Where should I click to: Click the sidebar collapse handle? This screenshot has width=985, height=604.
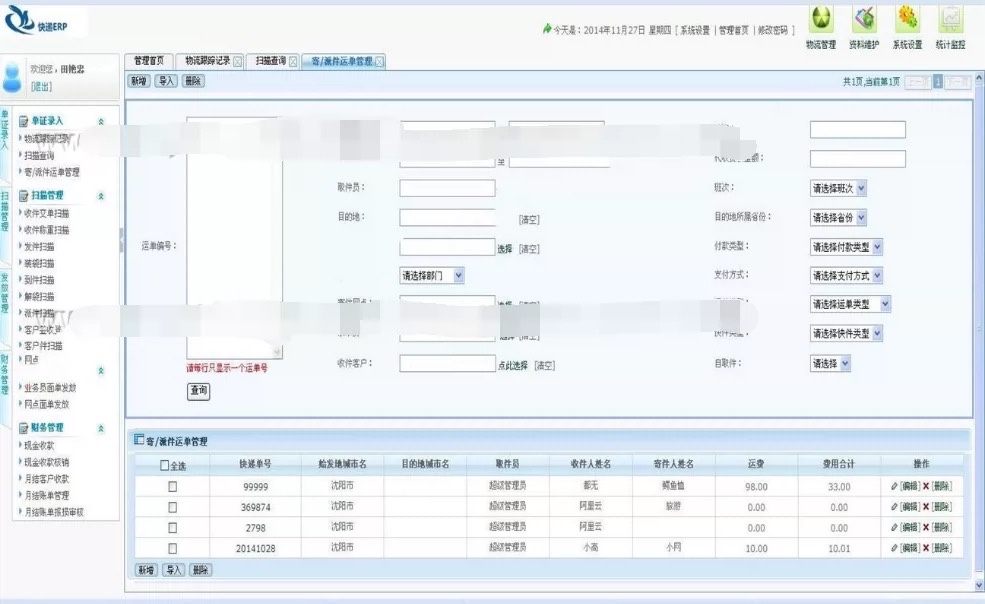click(121, 239)
